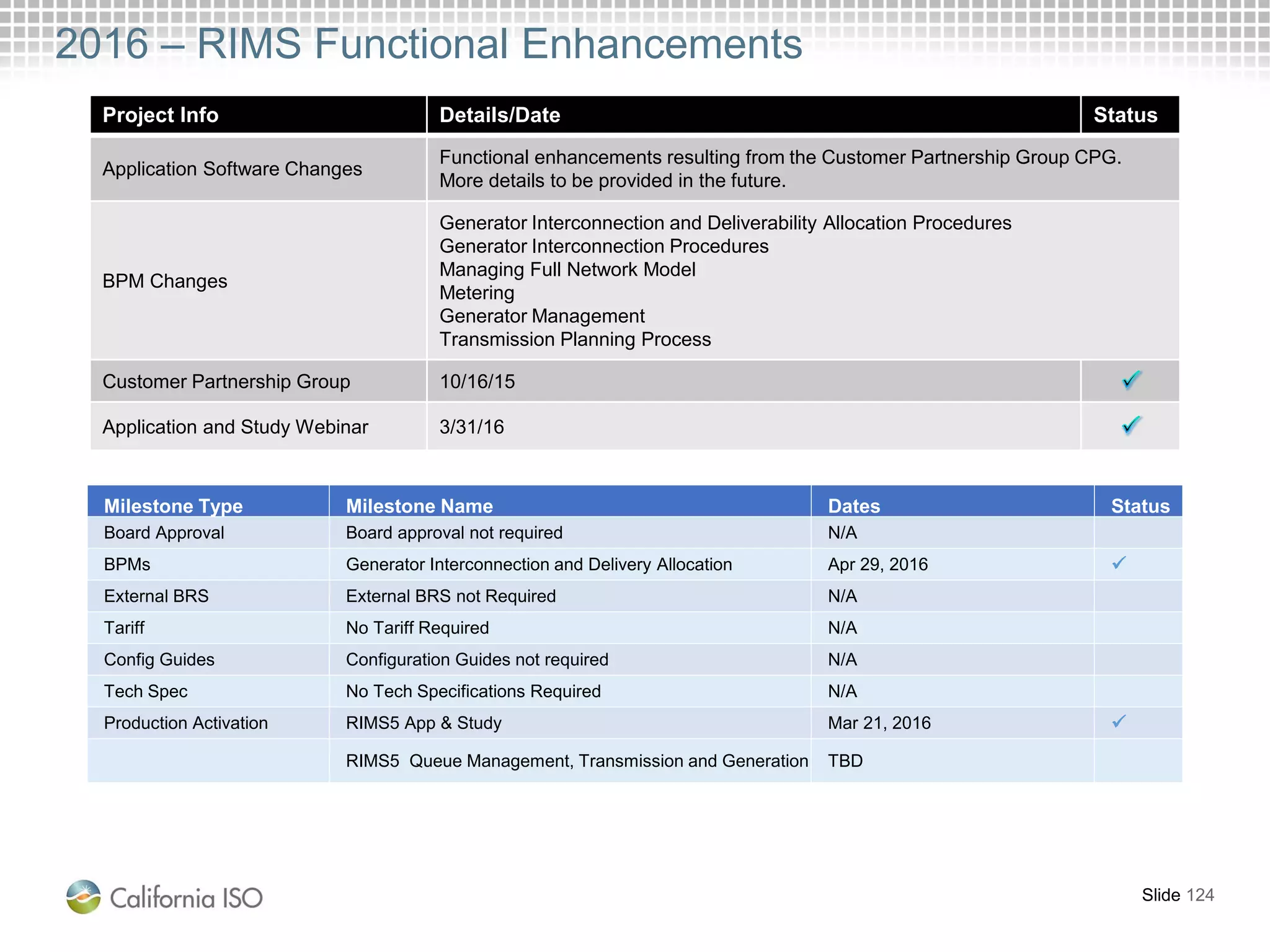Click 'External BRS not Required' cell
Screen dimensions: 1270x952
point(570,596)
